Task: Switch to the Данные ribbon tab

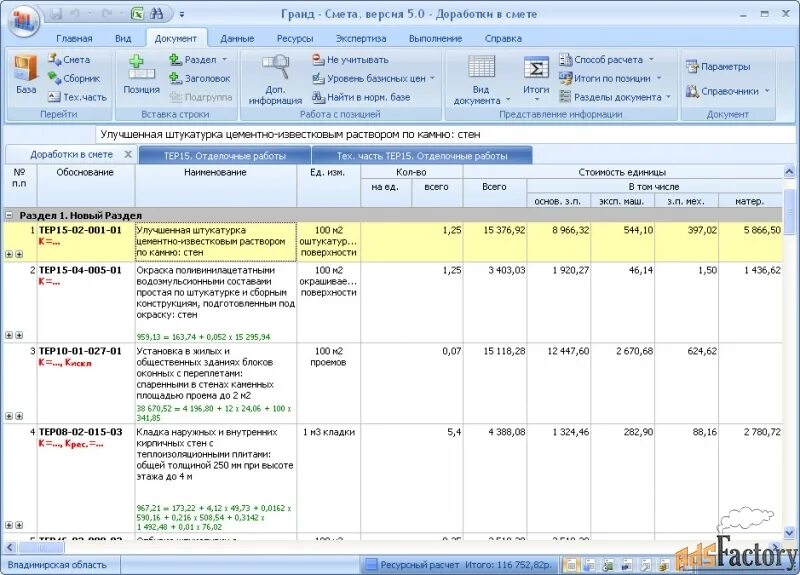Action: (x=237, y=39)
